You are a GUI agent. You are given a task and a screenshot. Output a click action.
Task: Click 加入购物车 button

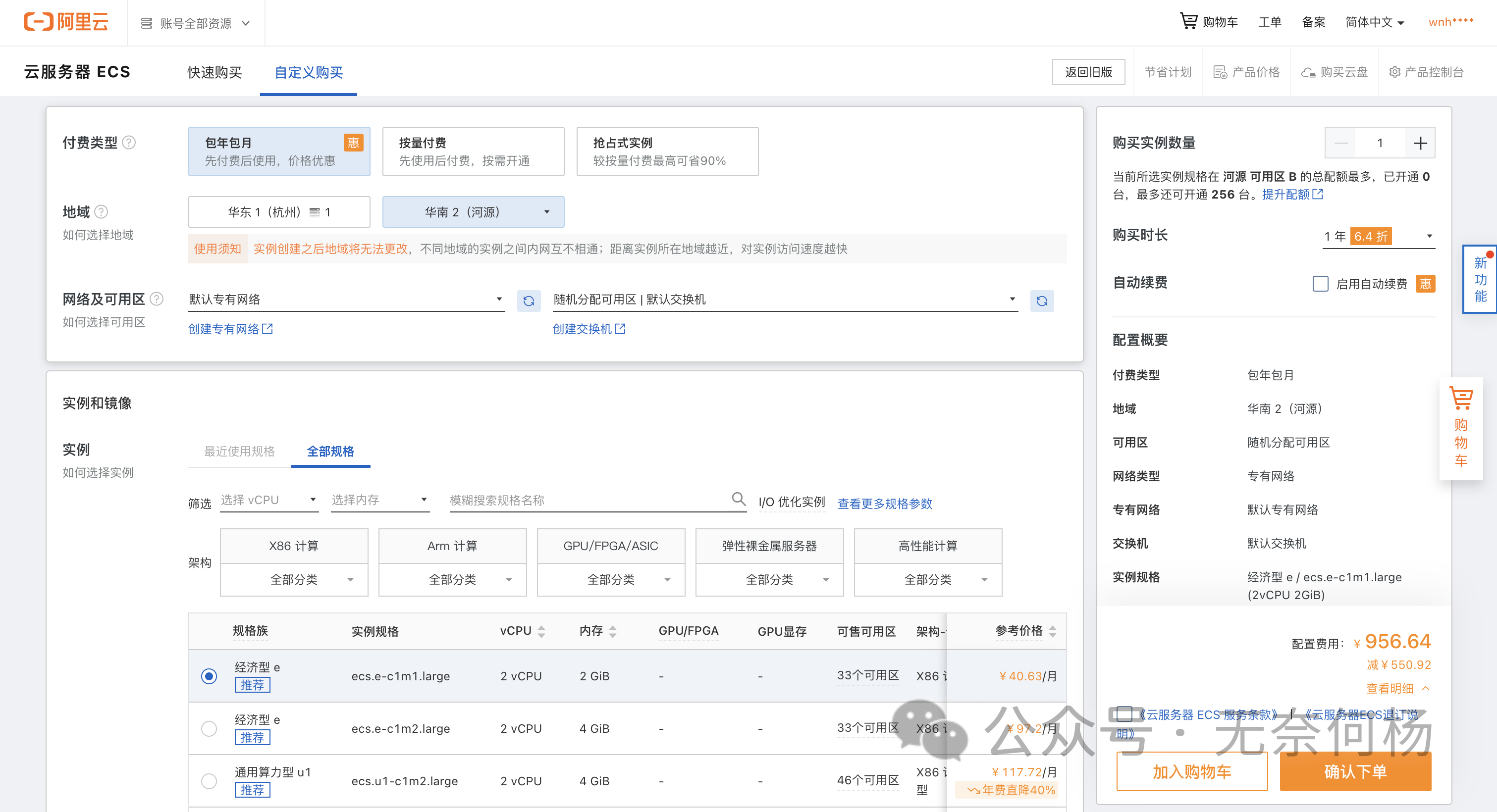pos(1192,771)
